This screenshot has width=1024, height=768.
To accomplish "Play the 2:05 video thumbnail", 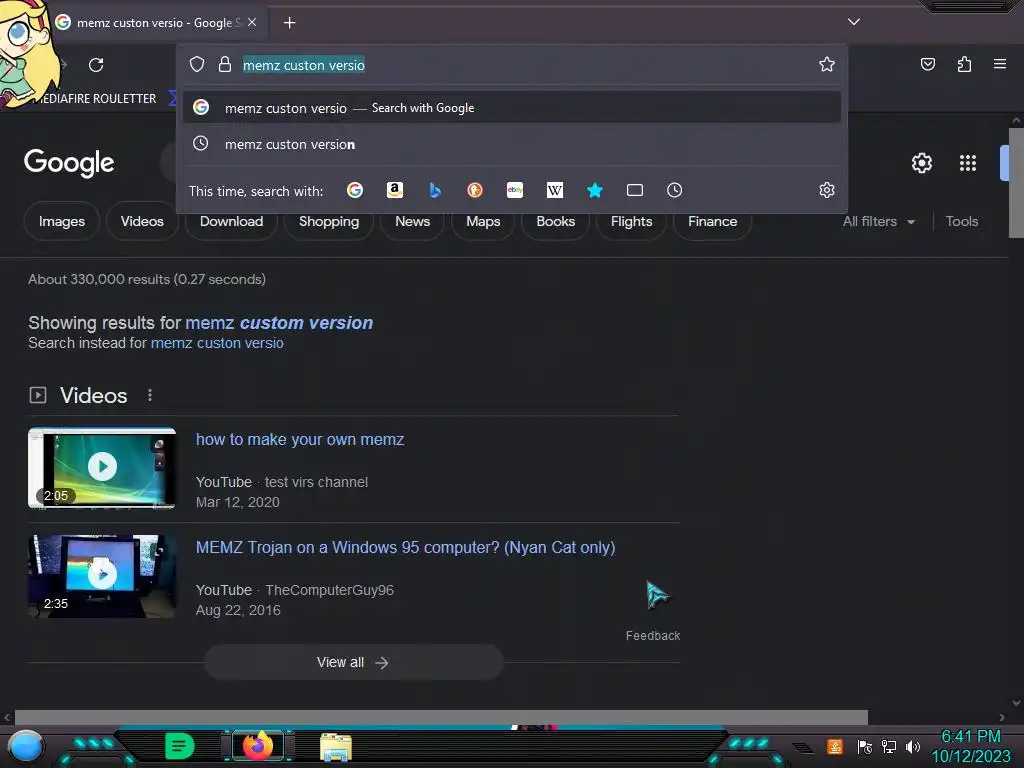I will [102, 468].
